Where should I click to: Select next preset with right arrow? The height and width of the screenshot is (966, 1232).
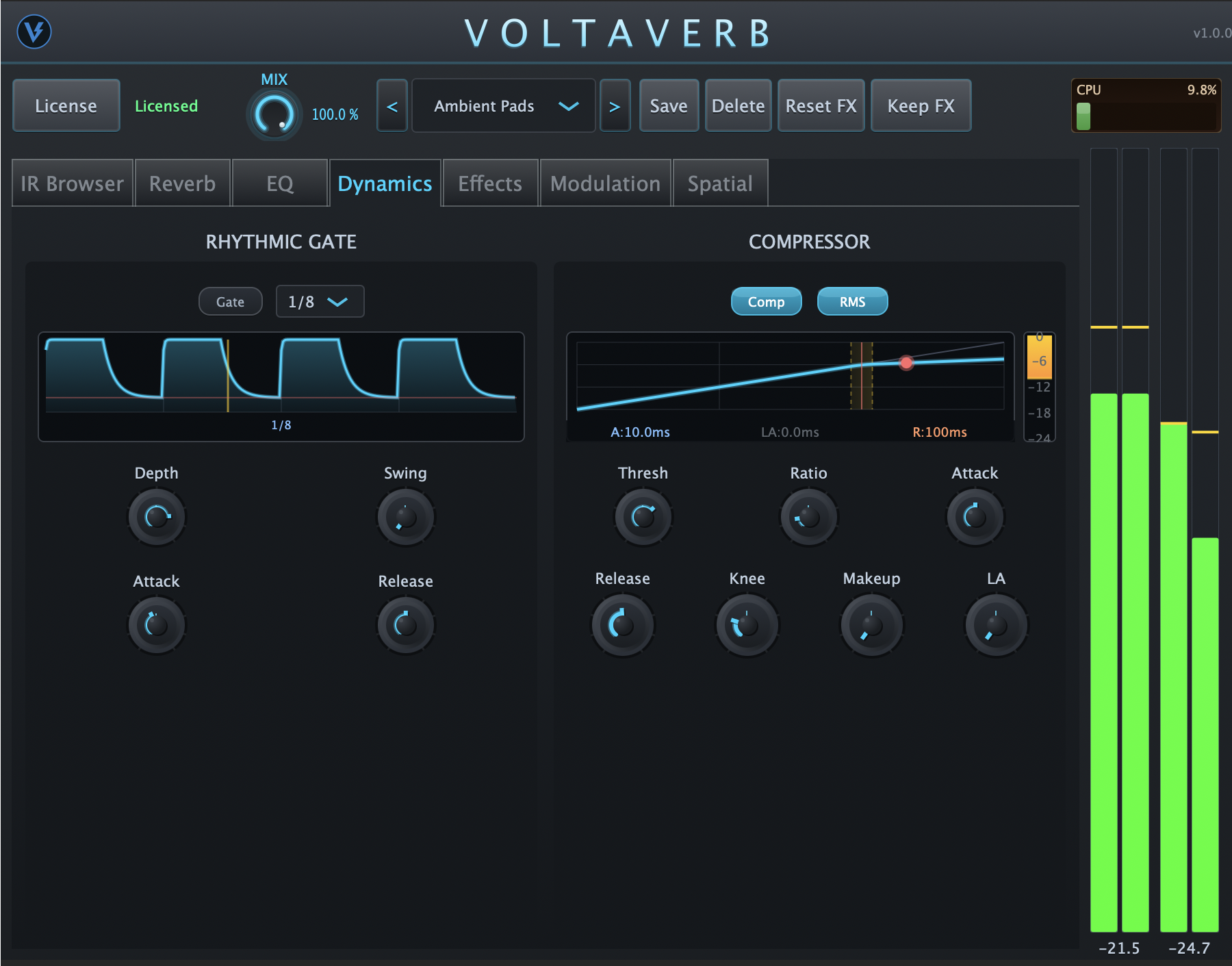[615, 106]
